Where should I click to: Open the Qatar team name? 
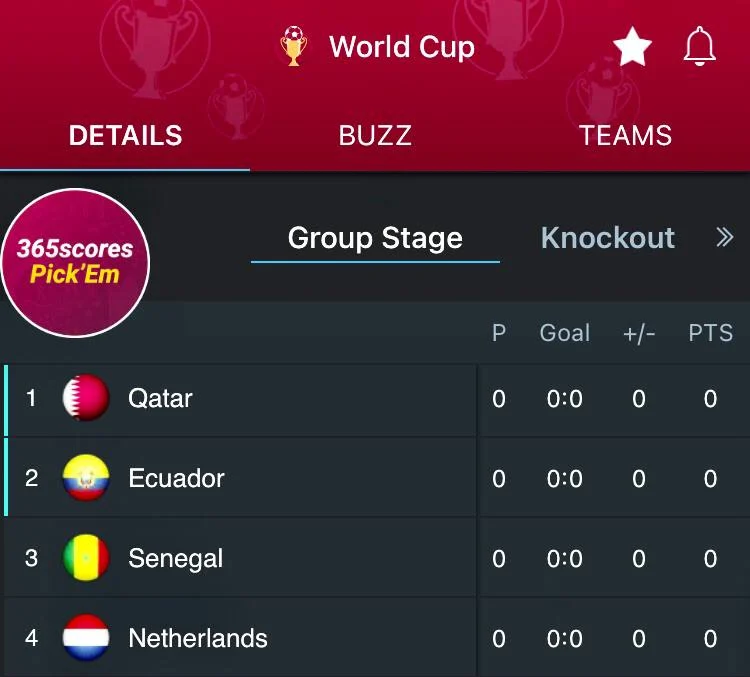tap(161, 398)
